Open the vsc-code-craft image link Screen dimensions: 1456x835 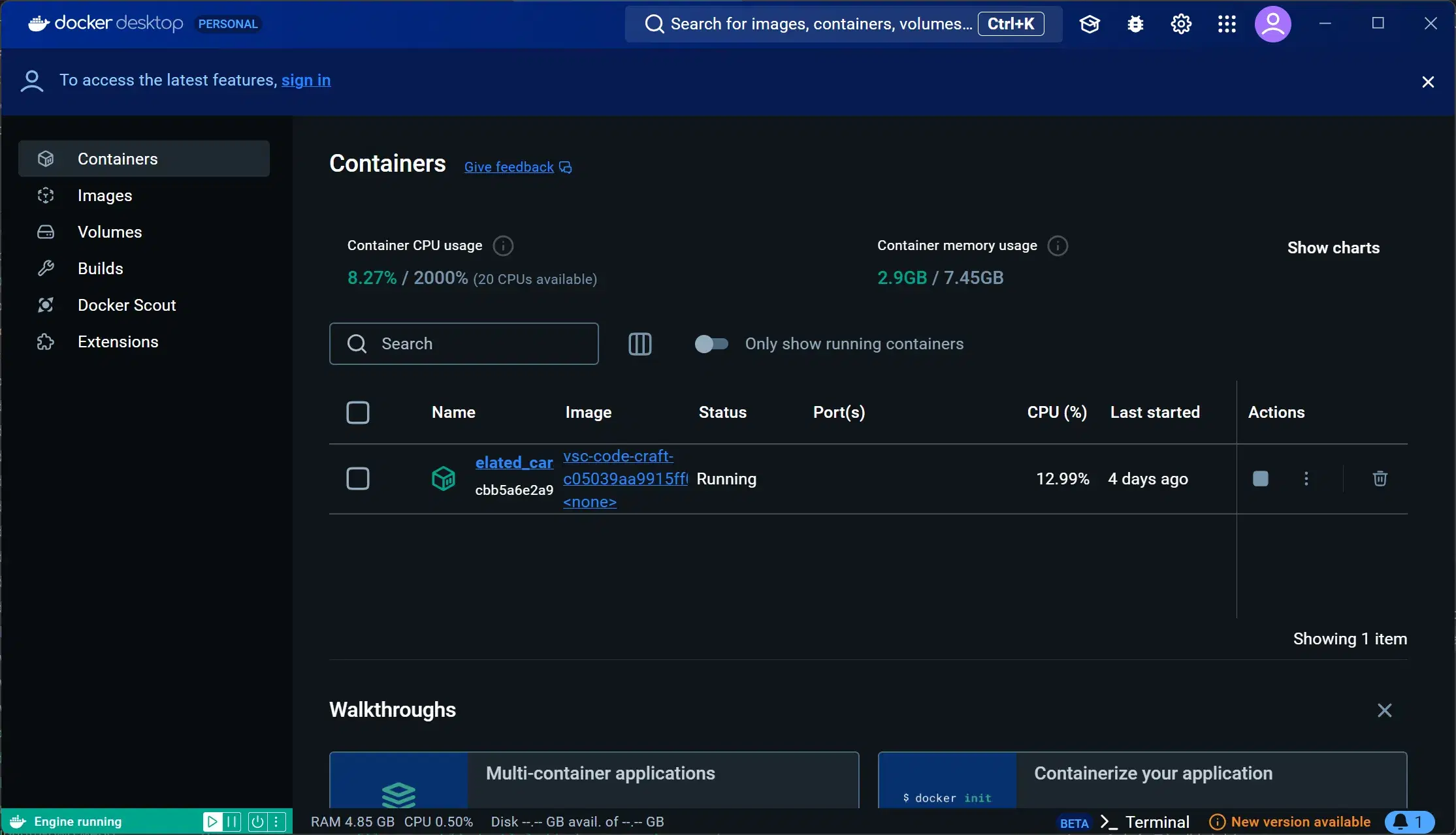625,479
